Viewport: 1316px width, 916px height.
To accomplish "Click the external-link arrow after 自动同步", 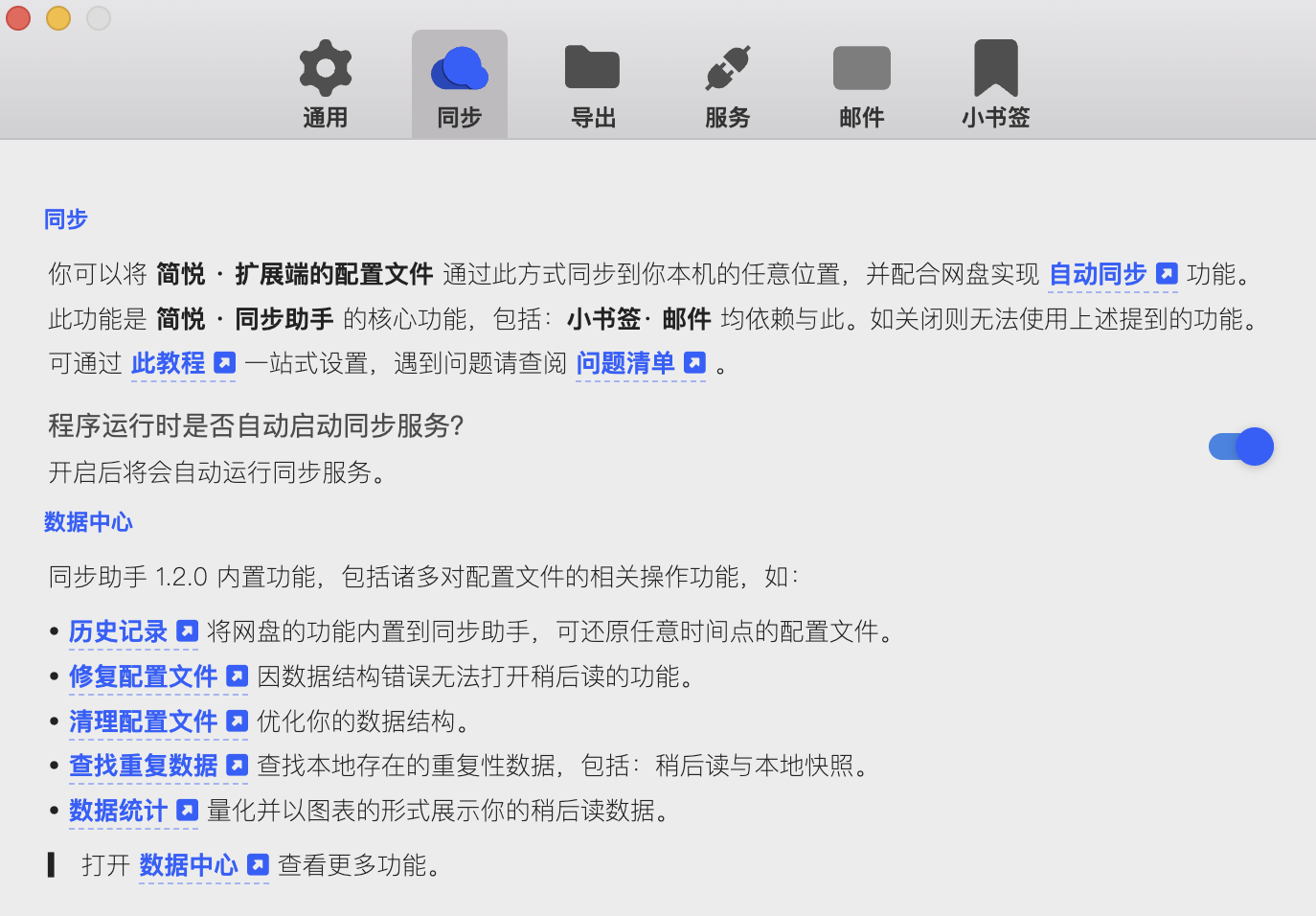I will [1167, 274].
